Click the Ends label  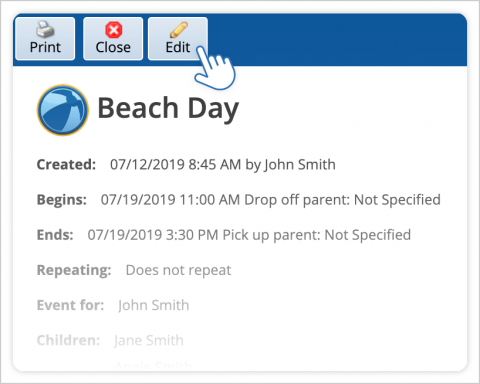click(55, 235)
